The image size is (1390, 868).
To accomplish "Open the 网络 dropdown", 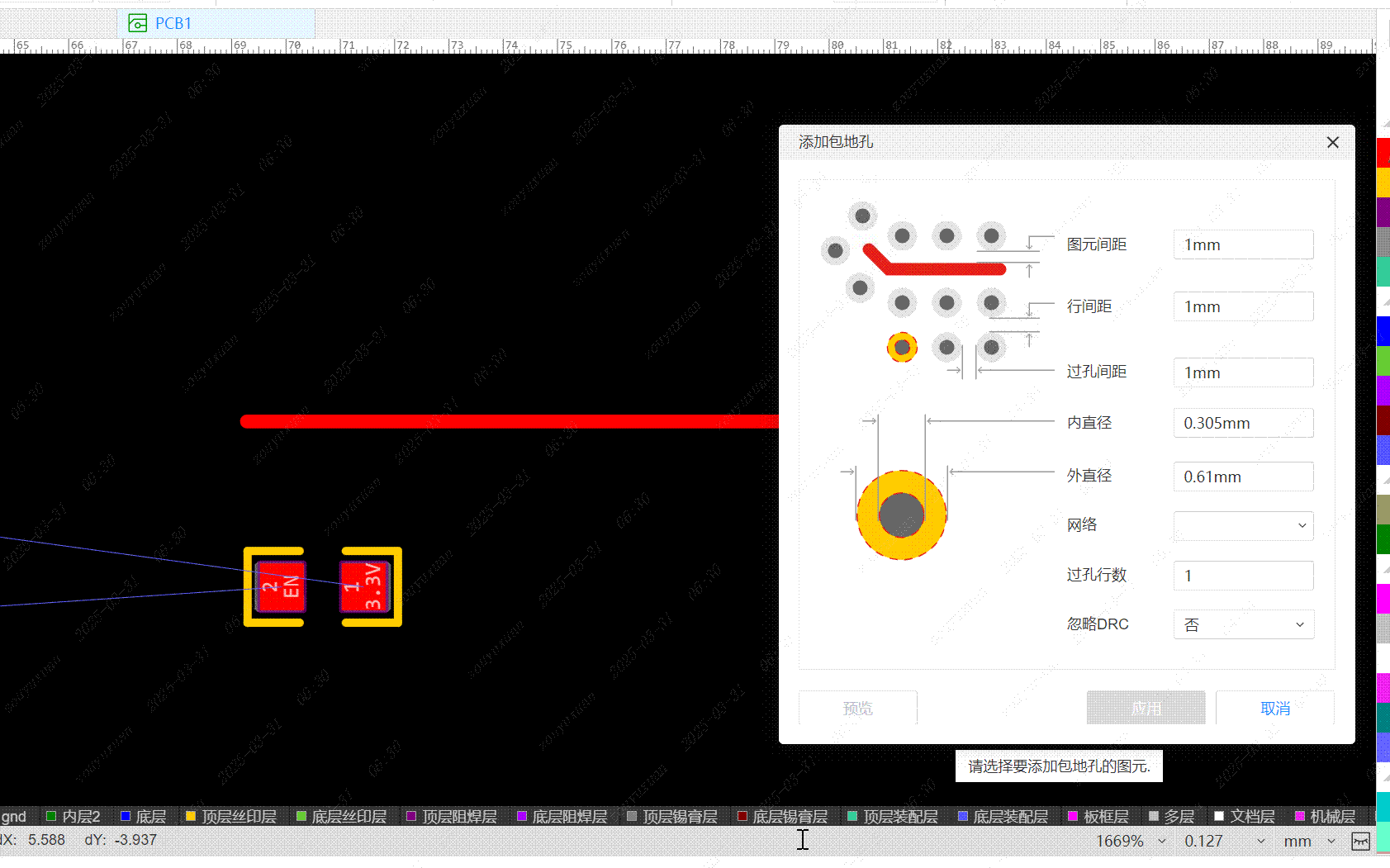I will [x=1243, y=525].
